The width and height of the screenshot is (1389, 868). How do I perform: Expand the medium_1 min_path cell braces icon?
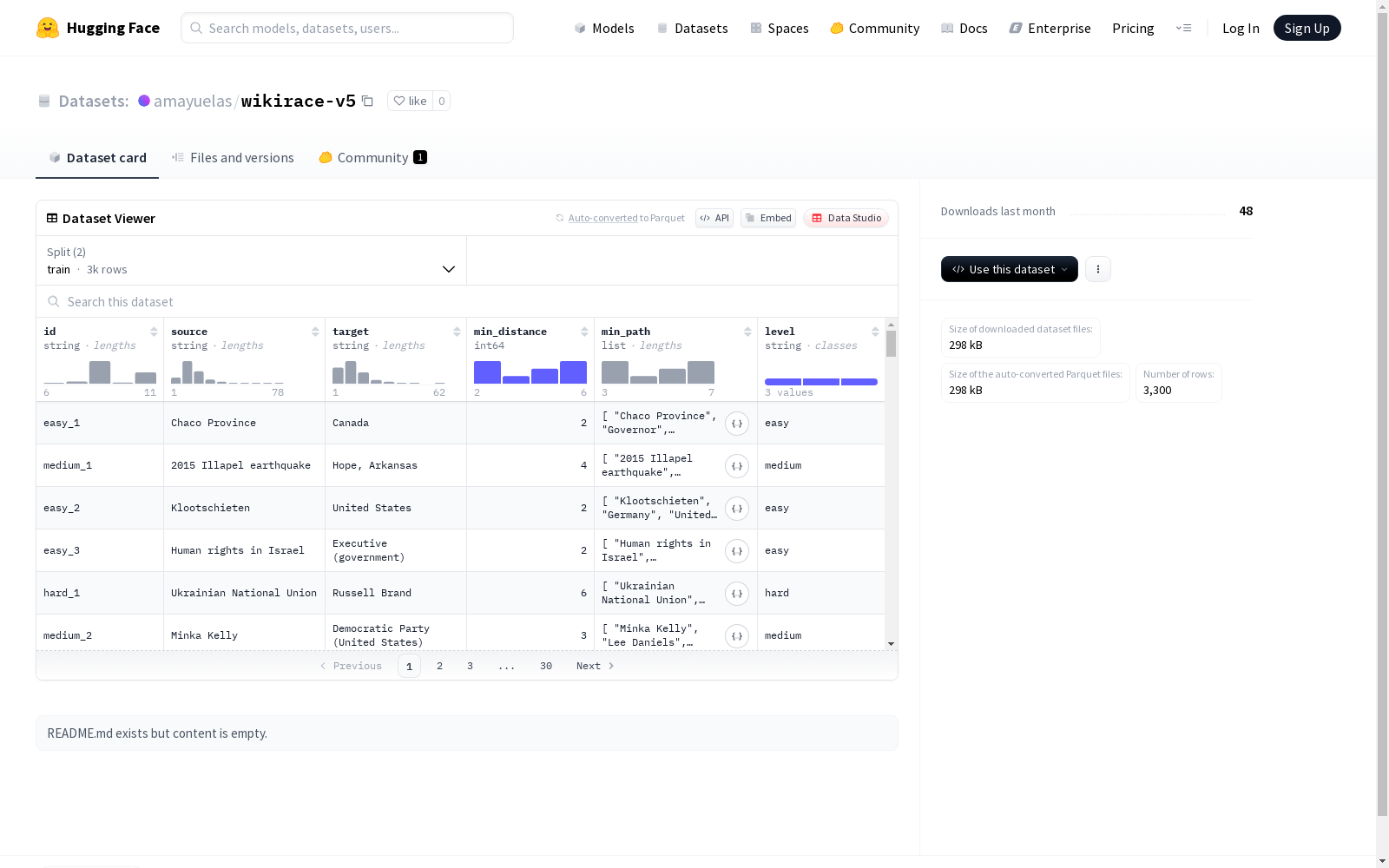pos(737,466)
